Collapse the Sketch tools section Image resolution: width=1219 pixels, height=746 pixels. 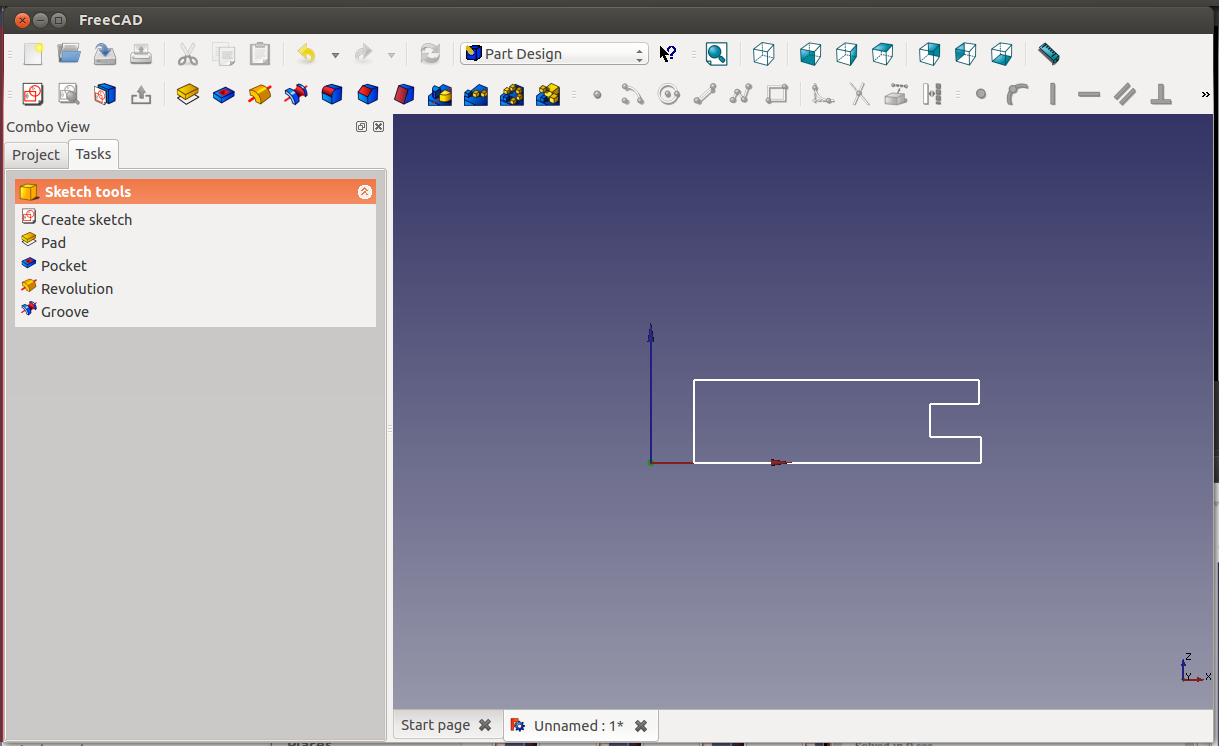pyautogui.click(x=365, y=192)
